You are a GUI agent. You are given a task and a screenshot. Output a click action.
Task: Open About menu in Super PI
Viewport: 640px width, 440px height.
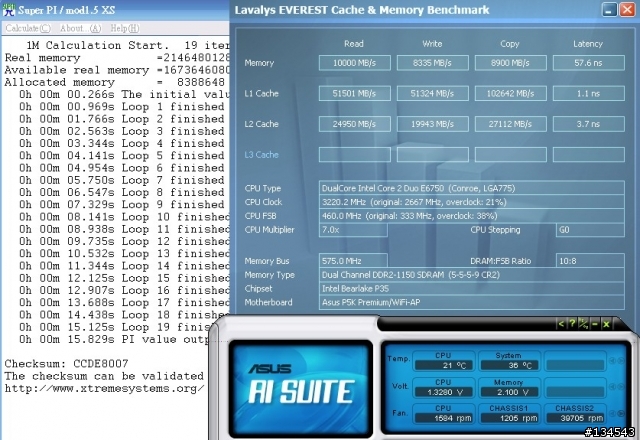coord(80,28)
